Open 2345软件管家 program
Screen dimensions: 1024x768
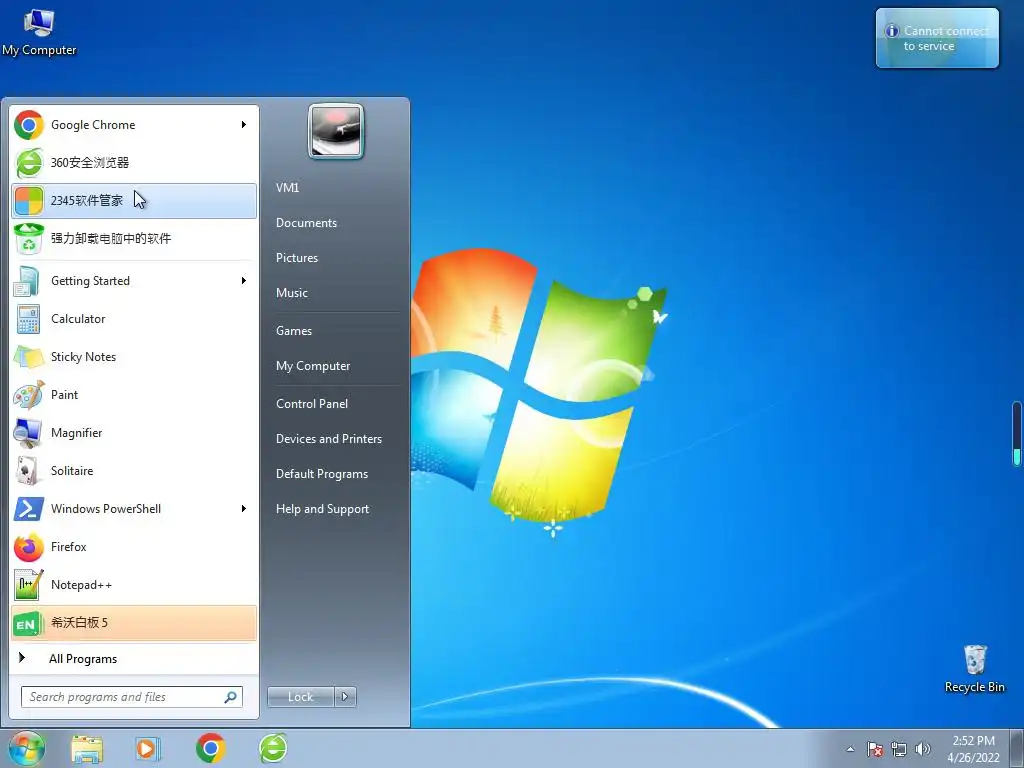[x=134, y=200]
